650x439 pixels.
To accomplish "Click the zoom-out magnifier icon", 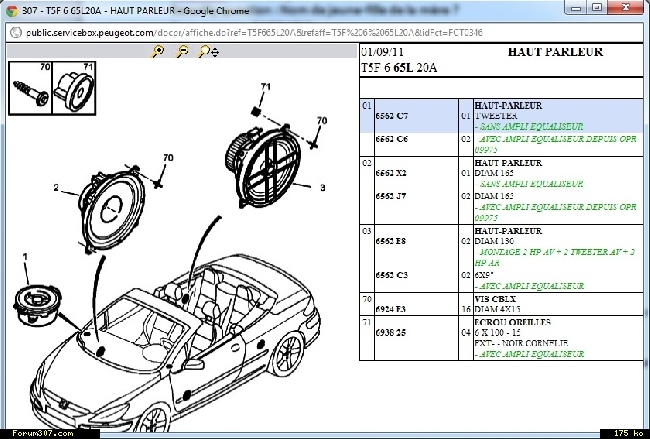I will pos(182,52).
